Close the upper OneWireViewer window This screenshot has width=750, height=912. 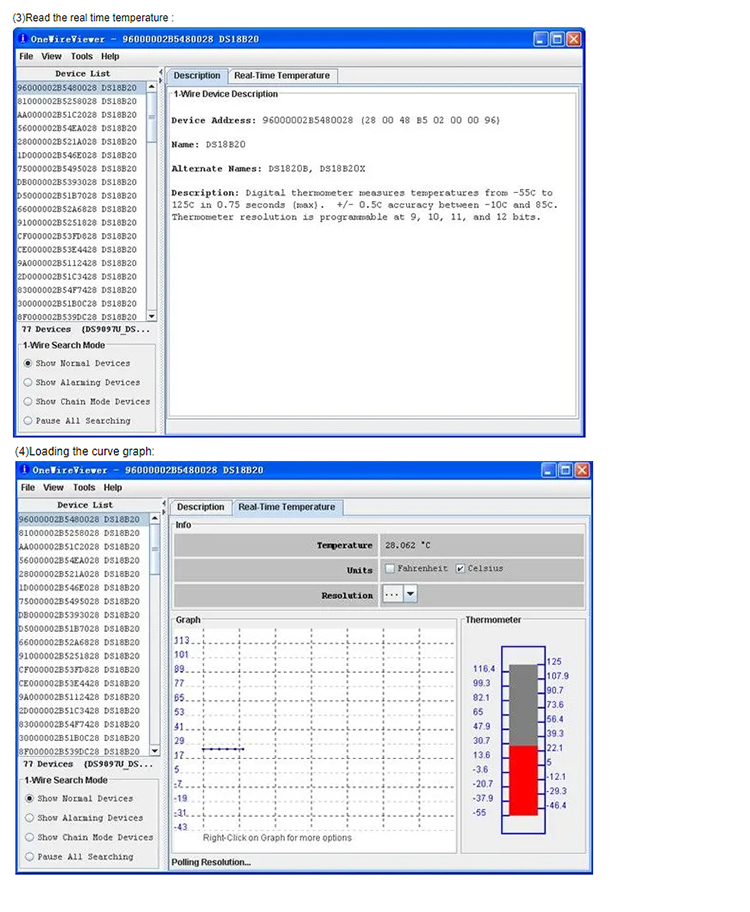(573, 39)
